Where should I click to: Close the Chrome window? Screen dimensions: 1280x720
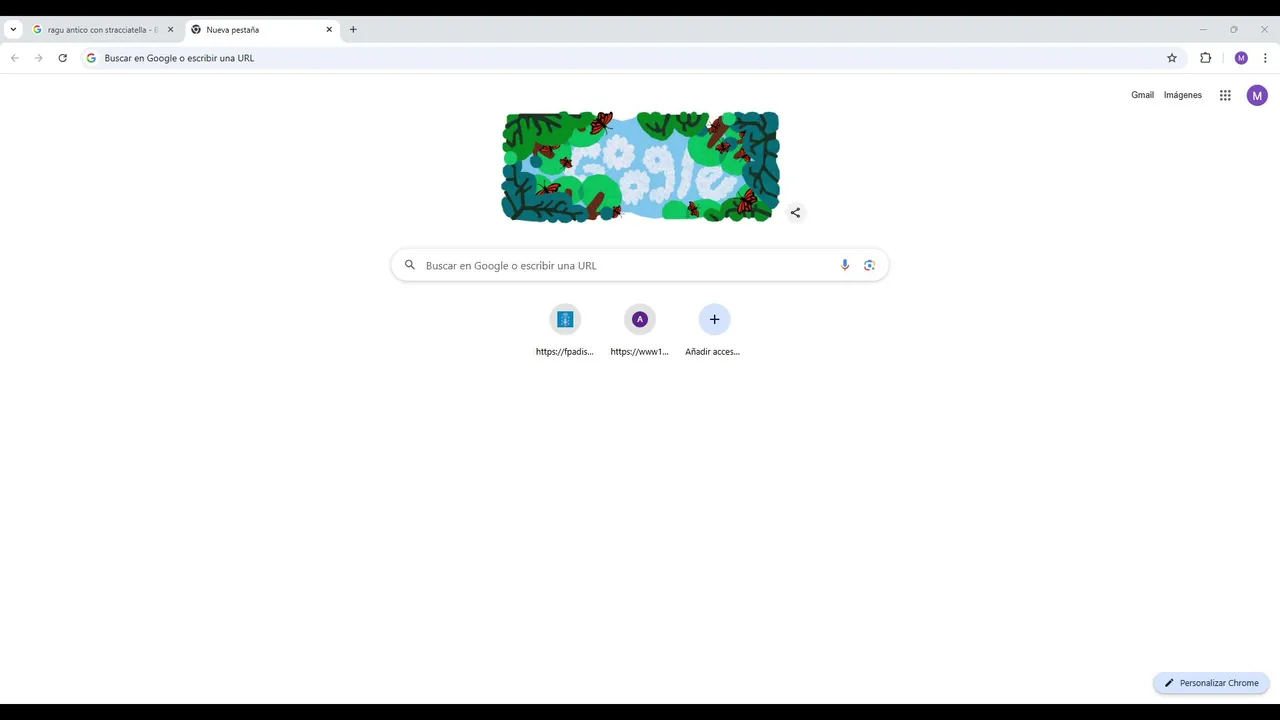coord(1264,30)
